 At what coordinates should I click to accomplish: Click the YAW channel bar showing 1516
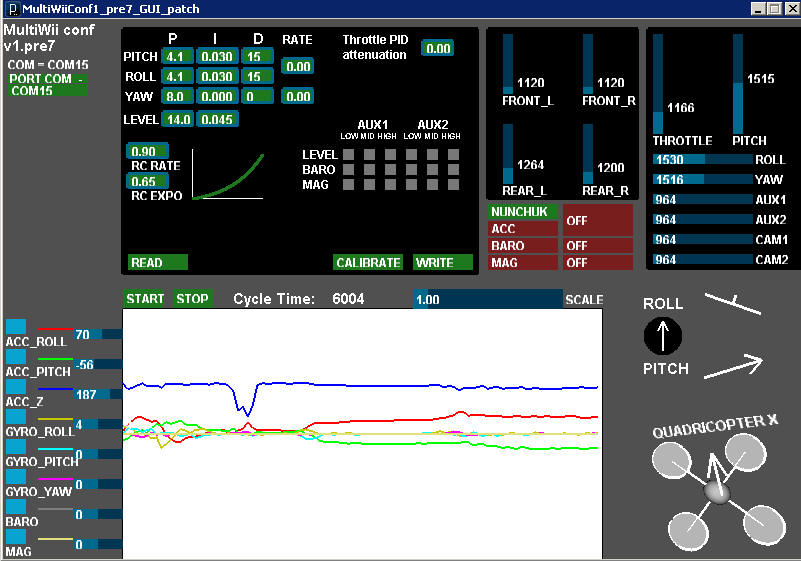[x=703, y=179]
